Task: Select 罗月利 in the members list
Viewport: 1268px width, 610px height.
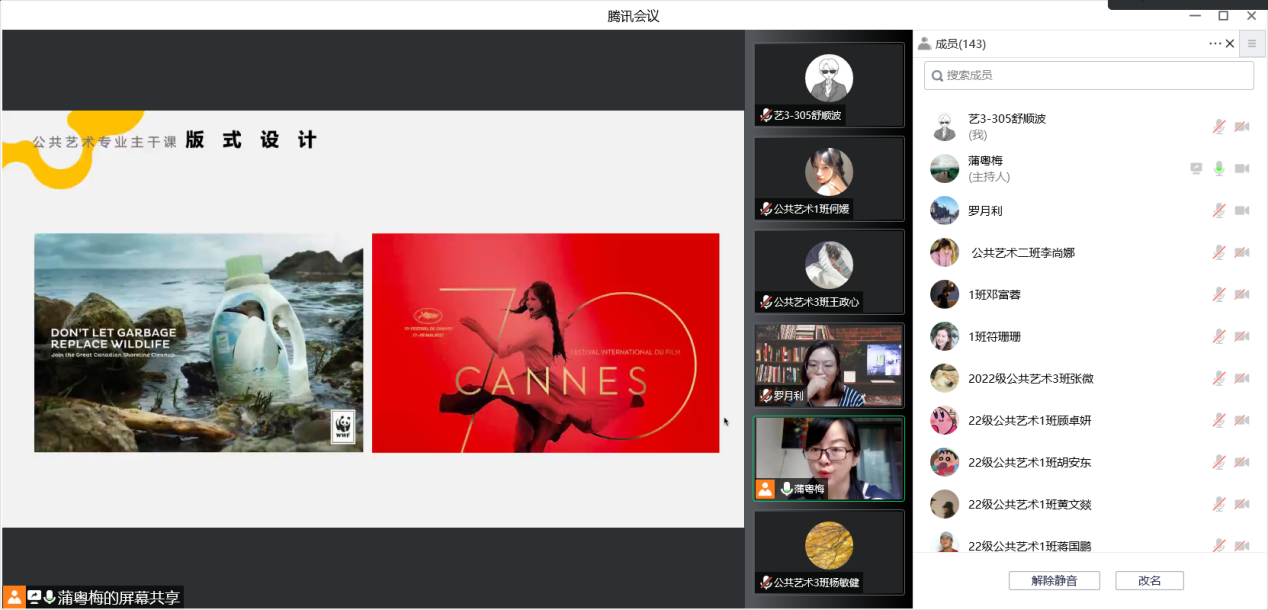Action: pyautogui.click(x=985, y=211)
